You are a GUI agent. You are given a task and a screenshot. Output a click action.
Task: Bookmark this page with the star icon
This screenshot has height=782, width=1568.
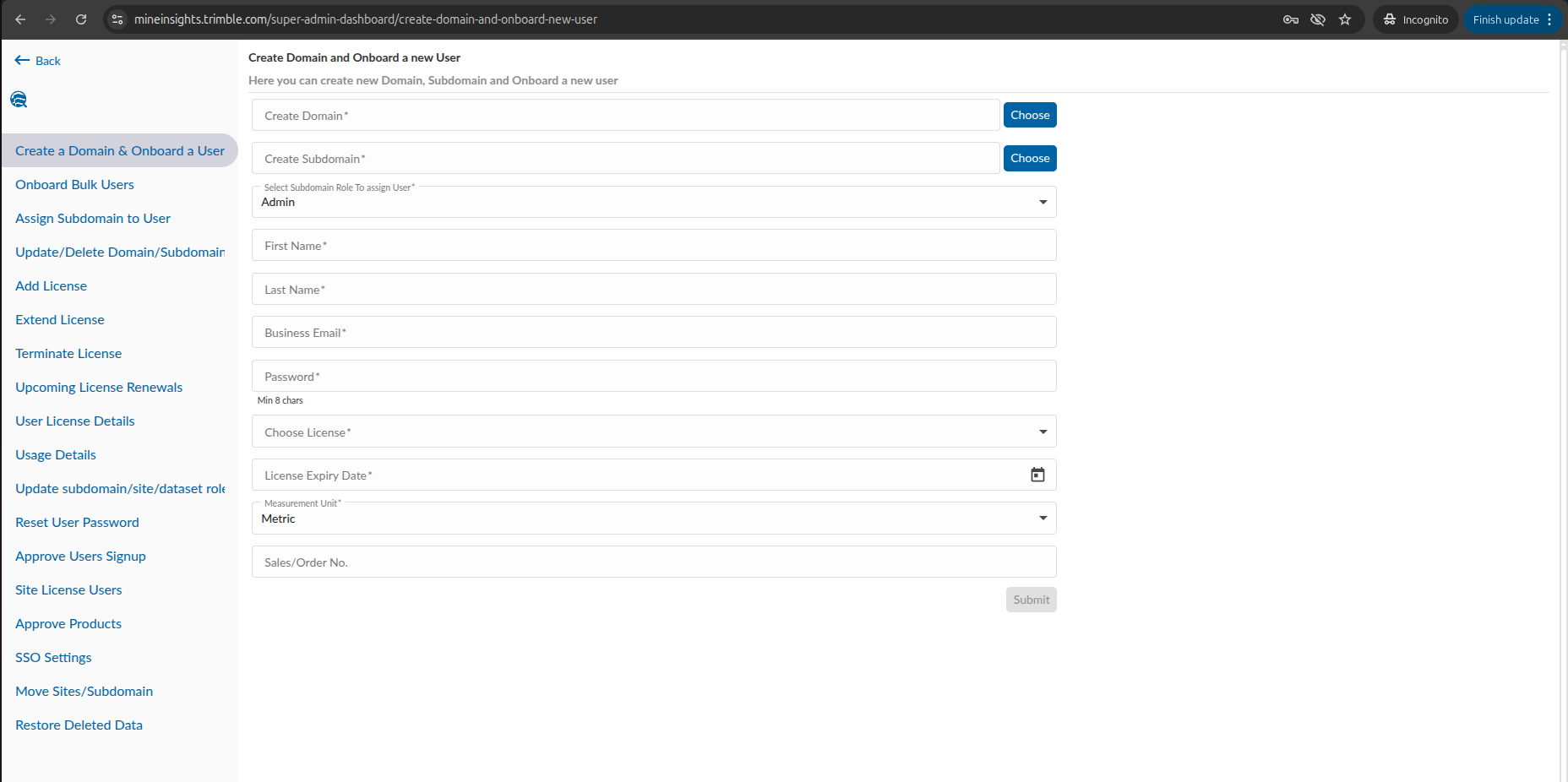[x=1345, y=19]
